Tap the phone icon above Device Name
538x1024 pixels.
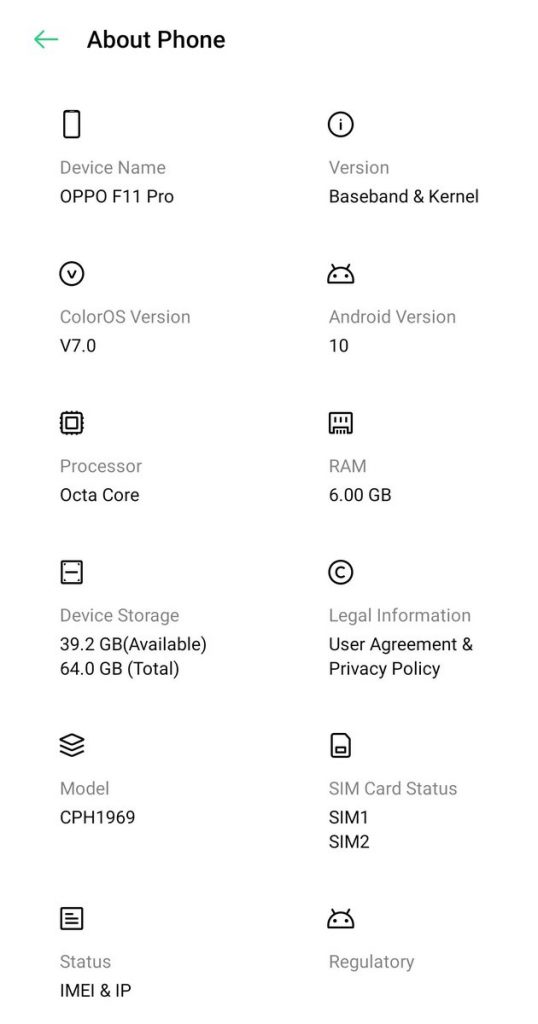point(72,124)
